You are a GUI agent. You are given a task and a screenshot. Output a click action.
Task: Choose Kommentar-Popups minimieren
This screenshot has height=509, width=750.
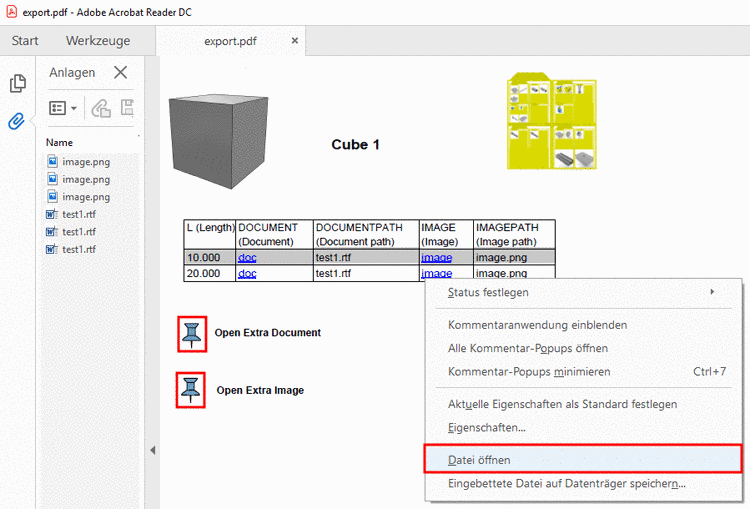pyautogui.click(x=584, y=372)
